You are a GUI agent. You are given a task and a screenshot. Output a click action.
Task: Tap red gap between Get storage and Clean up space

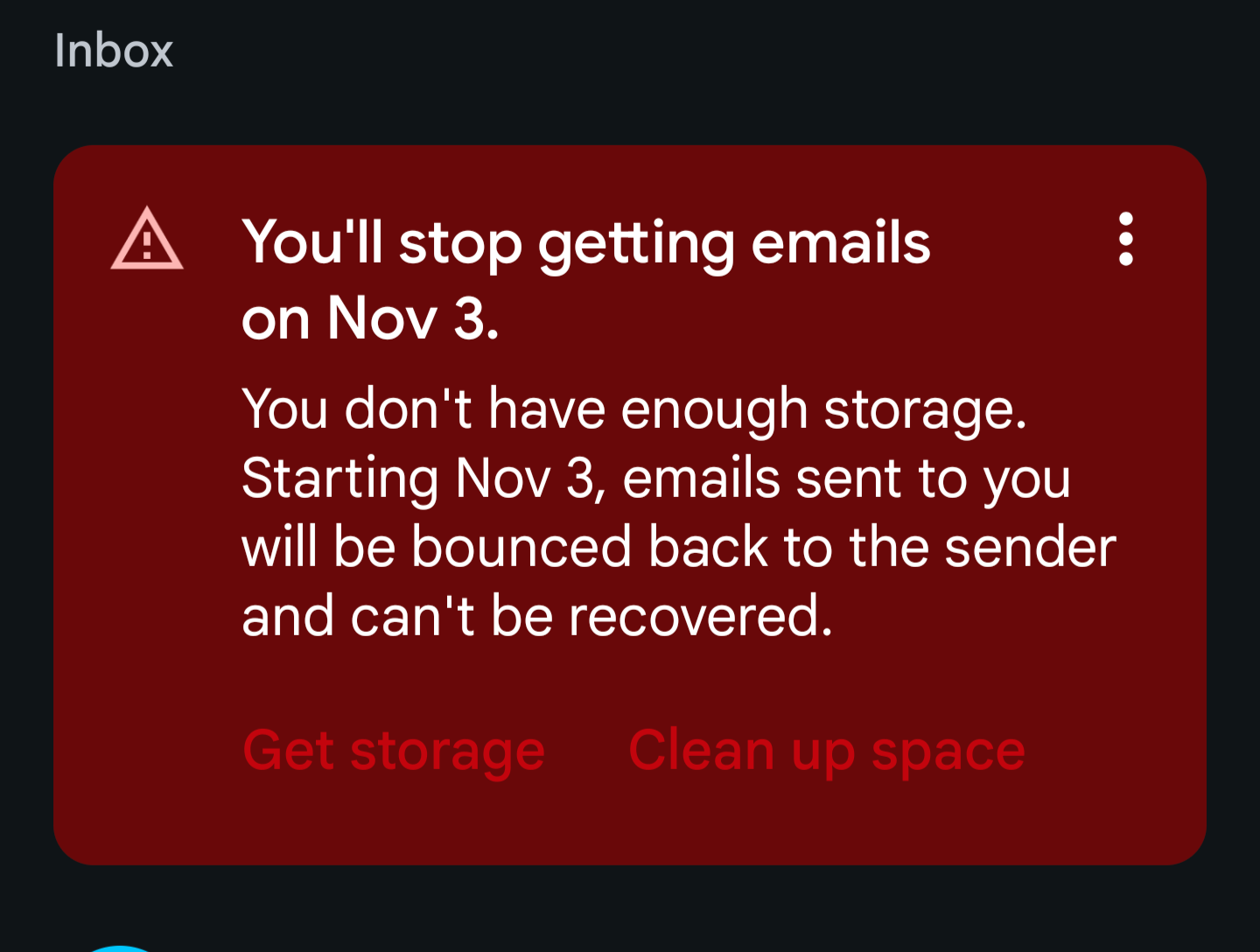(x=586, y=751)
